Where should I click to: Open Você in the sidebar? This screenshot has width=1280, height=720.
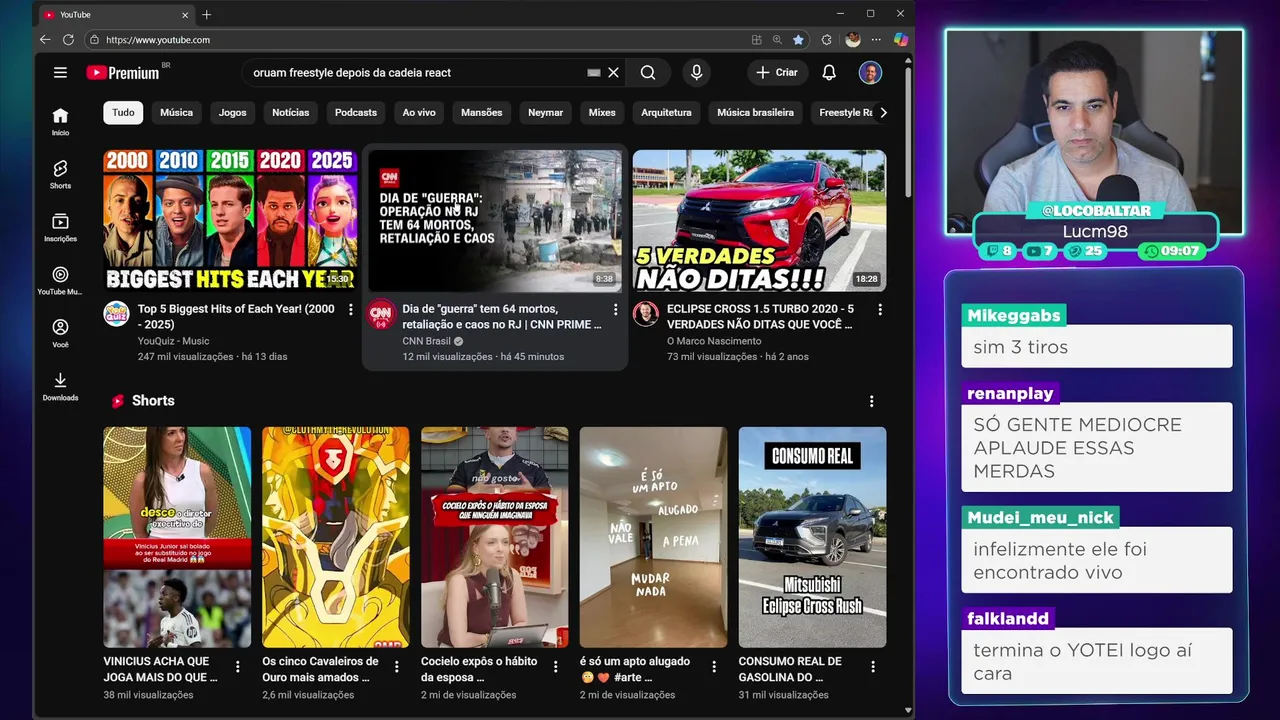(60, 334)
